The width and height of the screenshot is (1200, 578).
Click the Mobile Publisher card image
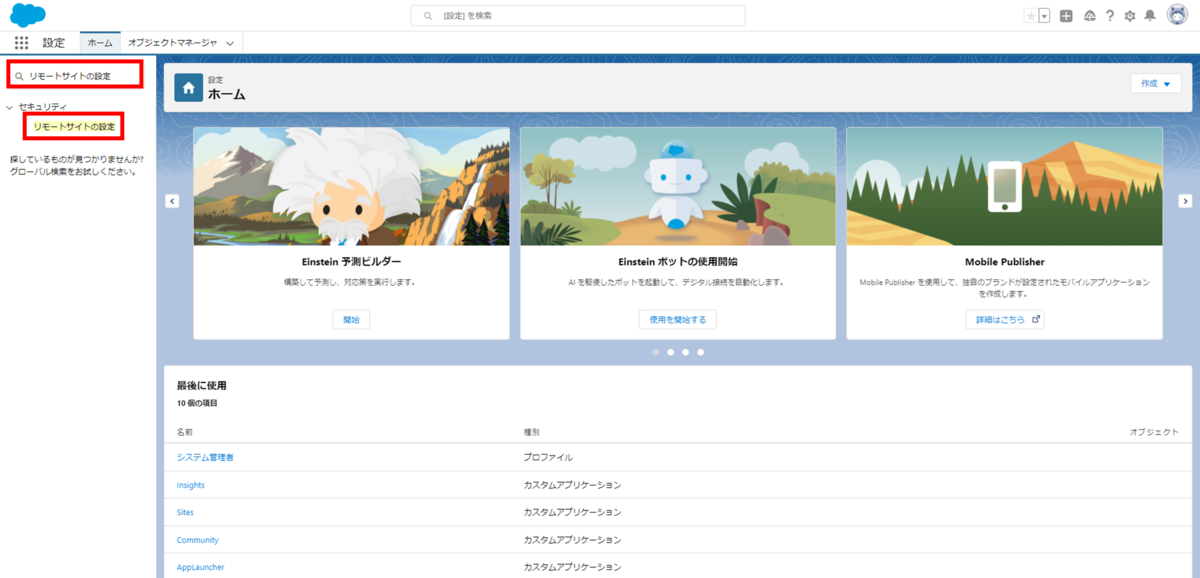click(x=1005, y=186)
